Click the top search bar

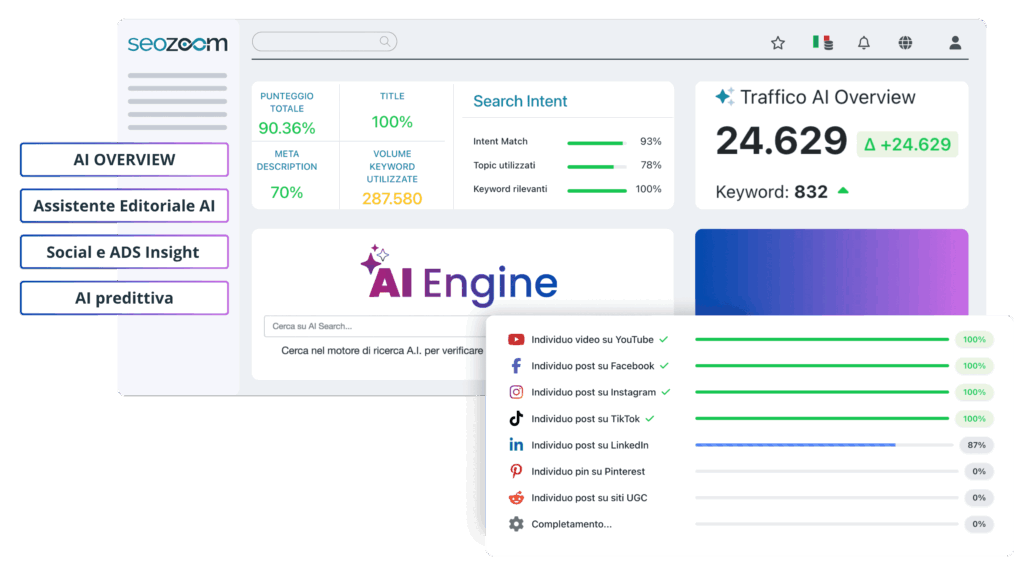click(x=324, y=42)
